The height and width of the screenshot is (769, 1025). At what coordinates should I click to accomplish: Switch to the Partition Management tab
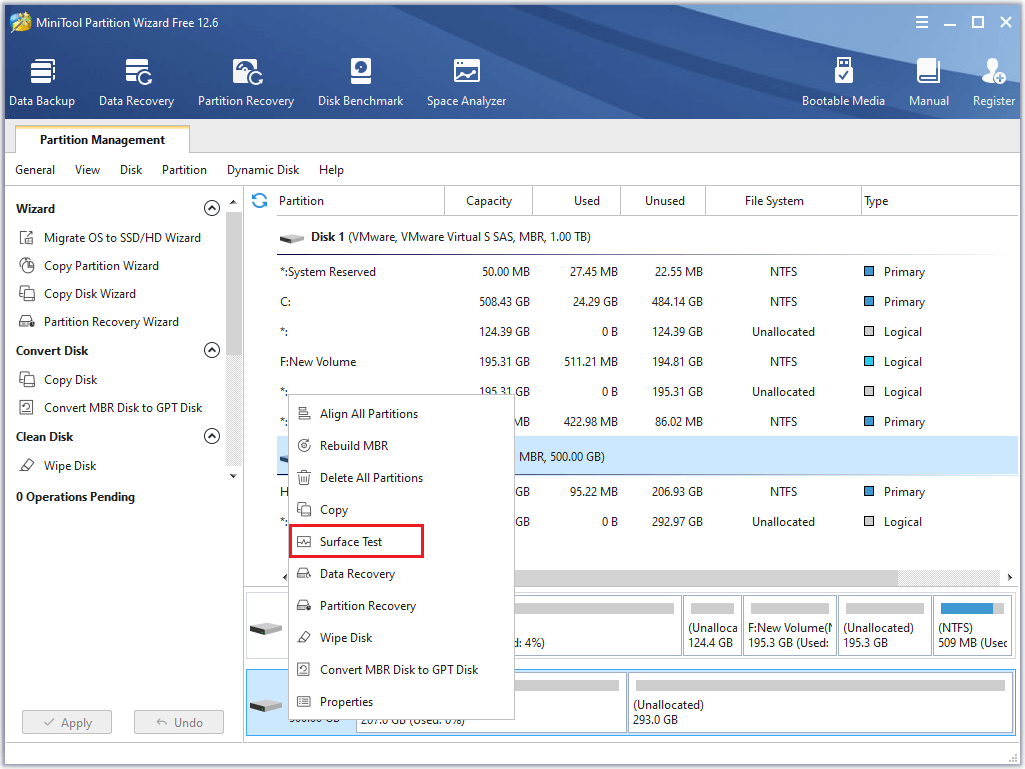102,140
